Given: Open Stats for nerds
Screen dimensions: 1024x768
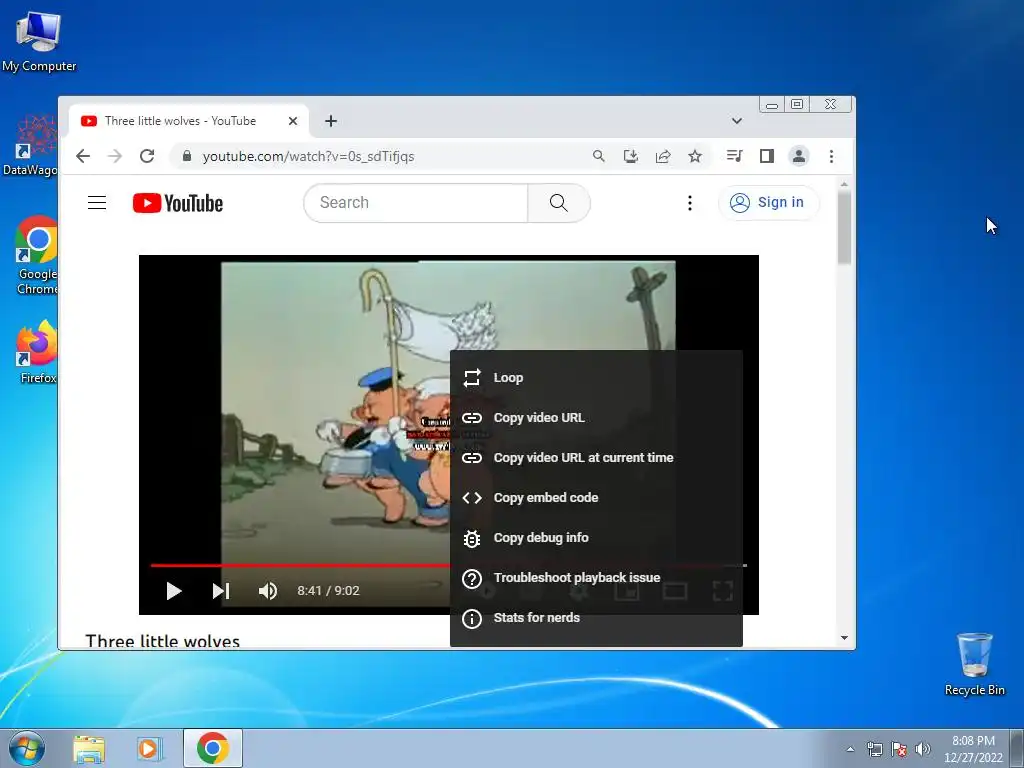Looking at the screenshot, I should point(596,617).
